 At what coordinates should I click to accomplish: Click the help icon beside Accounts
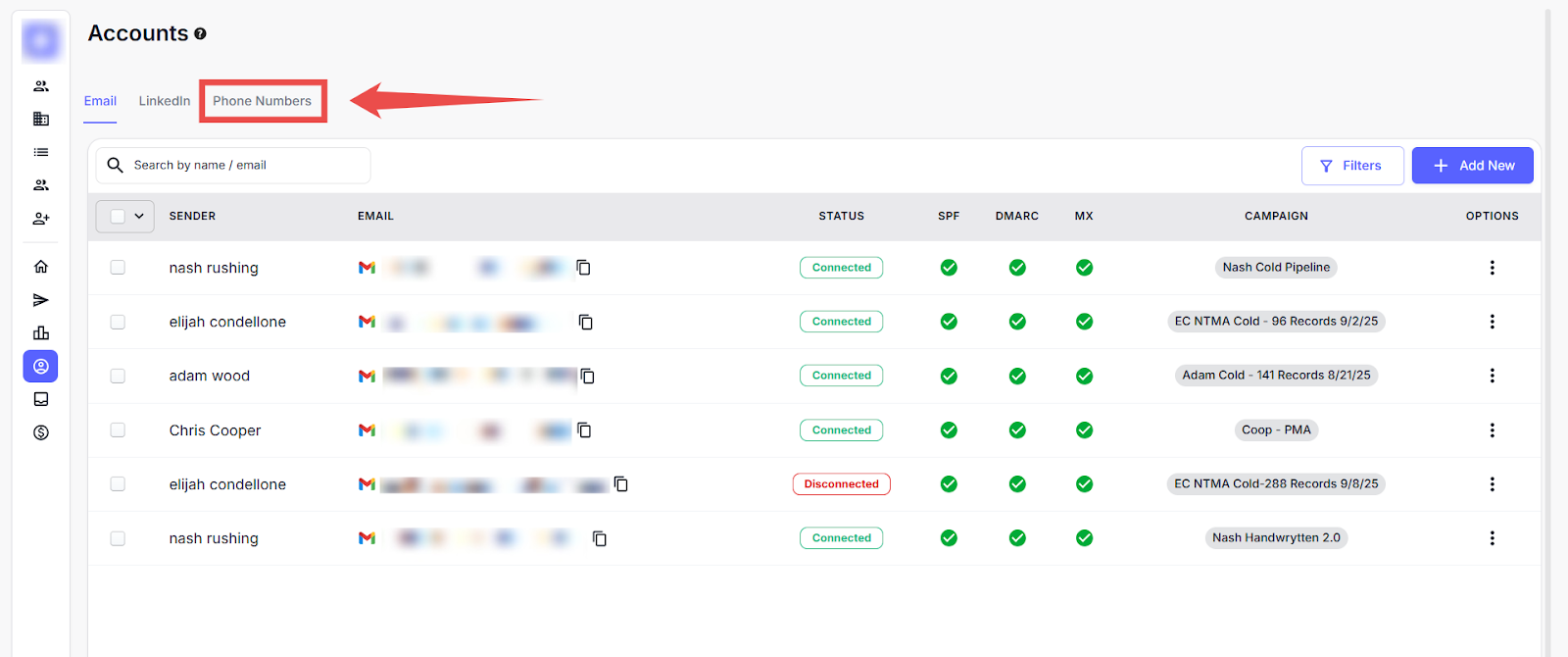coord(200,33)
